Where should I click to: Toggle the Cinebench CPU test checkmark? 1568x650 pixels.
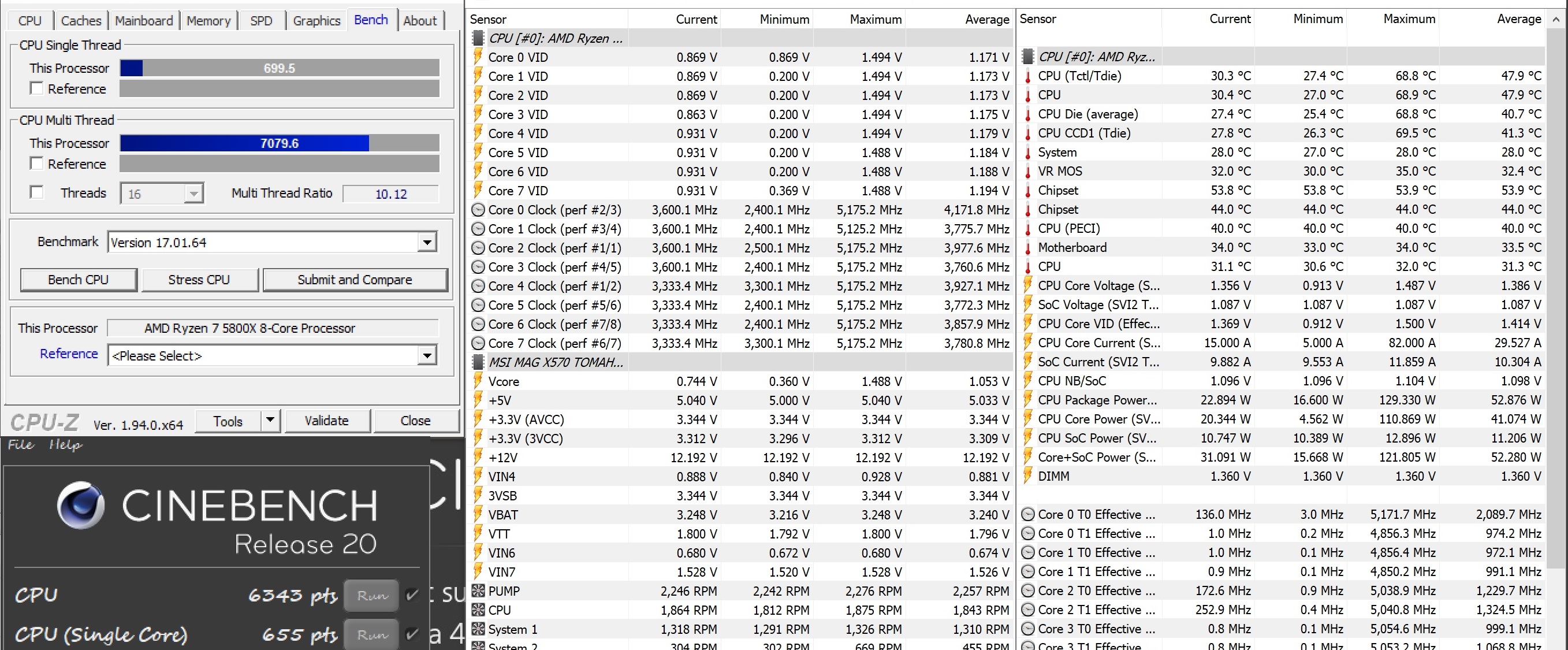pyautogui.click(x=412, y=595)
